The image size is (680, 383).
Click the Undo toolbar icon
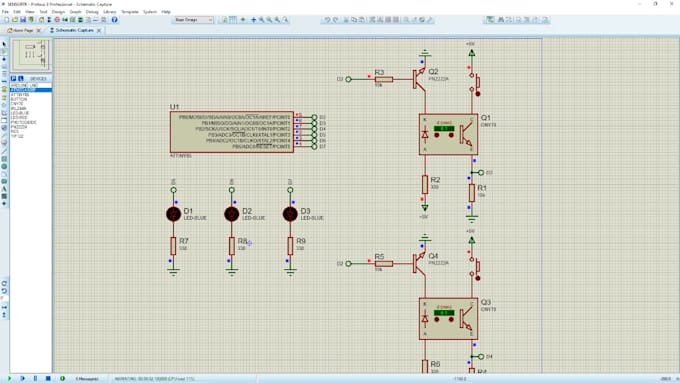coord(328,20)
